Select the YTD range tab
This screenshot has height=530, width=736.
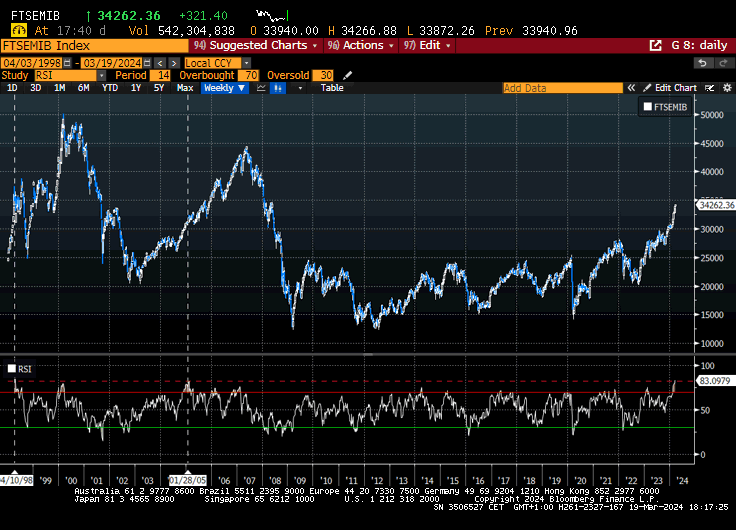(x=110, y=88)
